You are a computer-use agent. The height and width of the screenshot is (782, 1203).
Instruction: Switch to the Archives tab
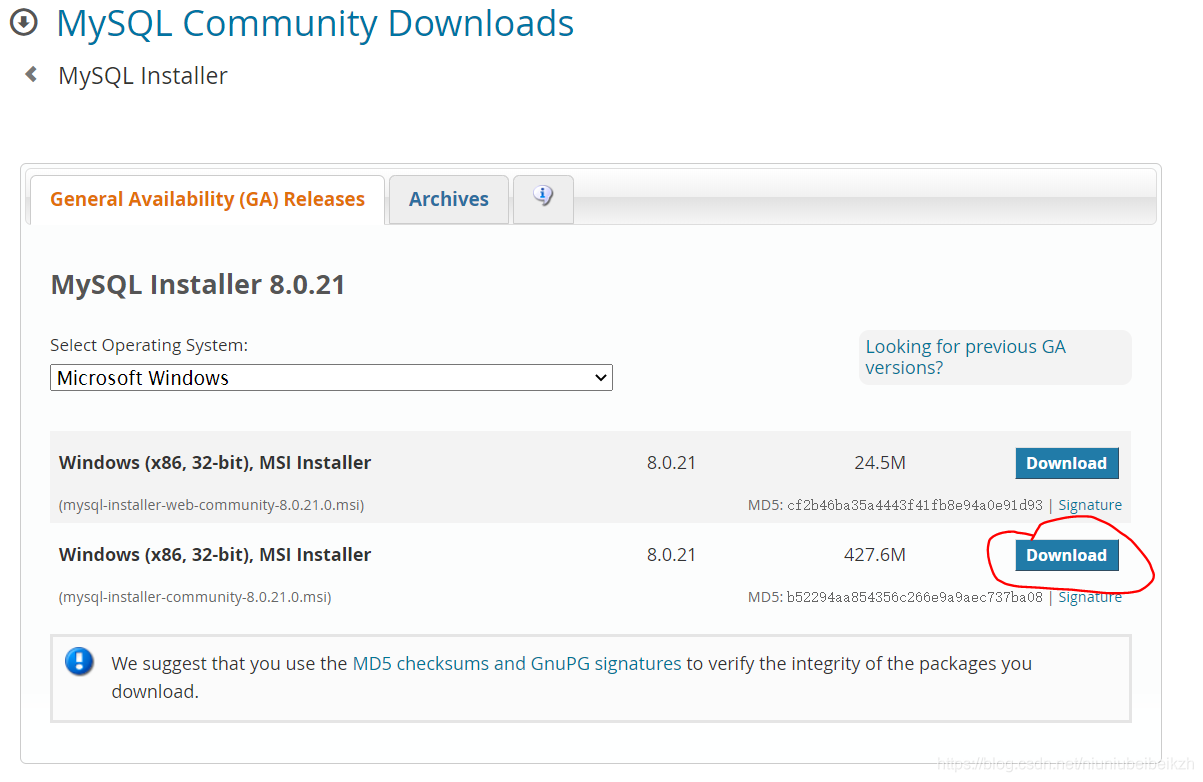(x=449, y=199)
